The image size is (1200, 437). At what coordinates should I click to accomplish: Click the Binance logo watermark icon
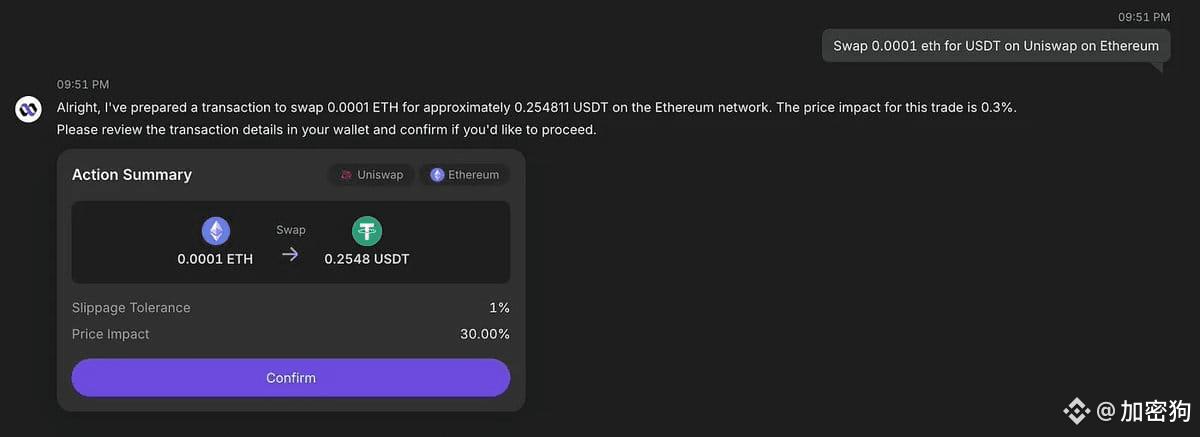point(1076,411)
